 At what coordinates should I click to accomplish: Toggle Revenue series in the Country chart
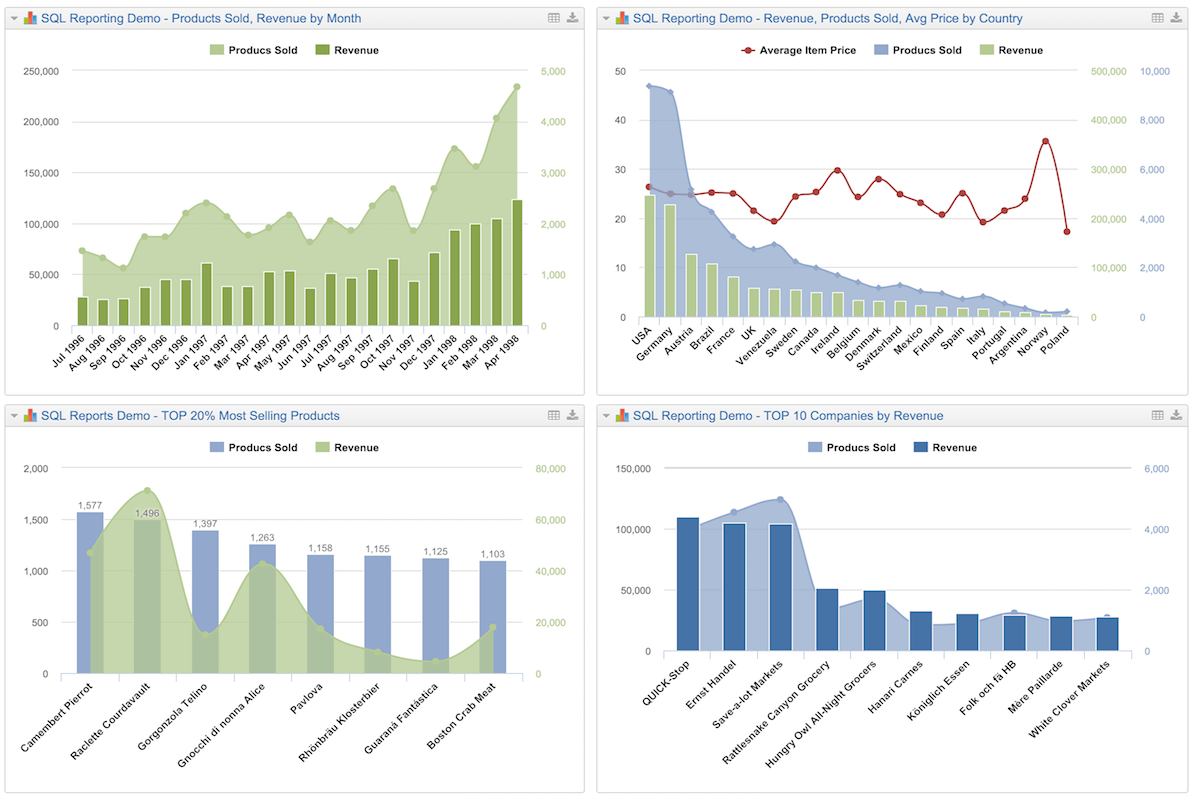point(1011,50)
